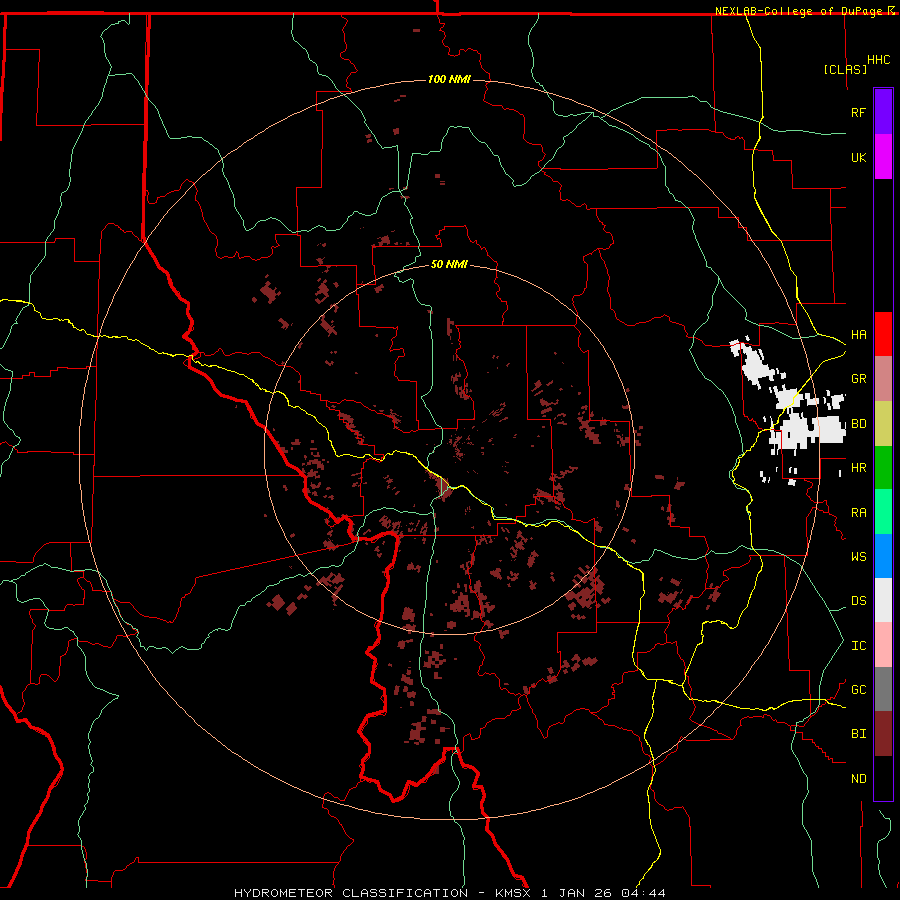Click the HR green legend swatch

tap(883, 468)
